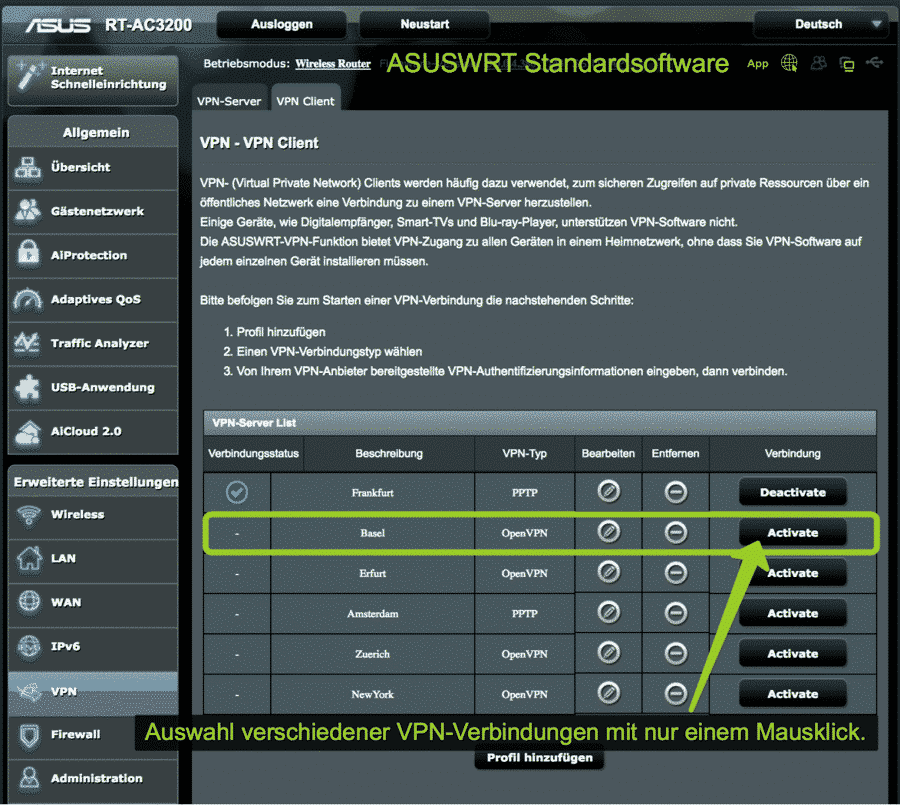Click the Zuerich description cell
Viewport: 900px width, 805px height.
click(x=373, y=654)
